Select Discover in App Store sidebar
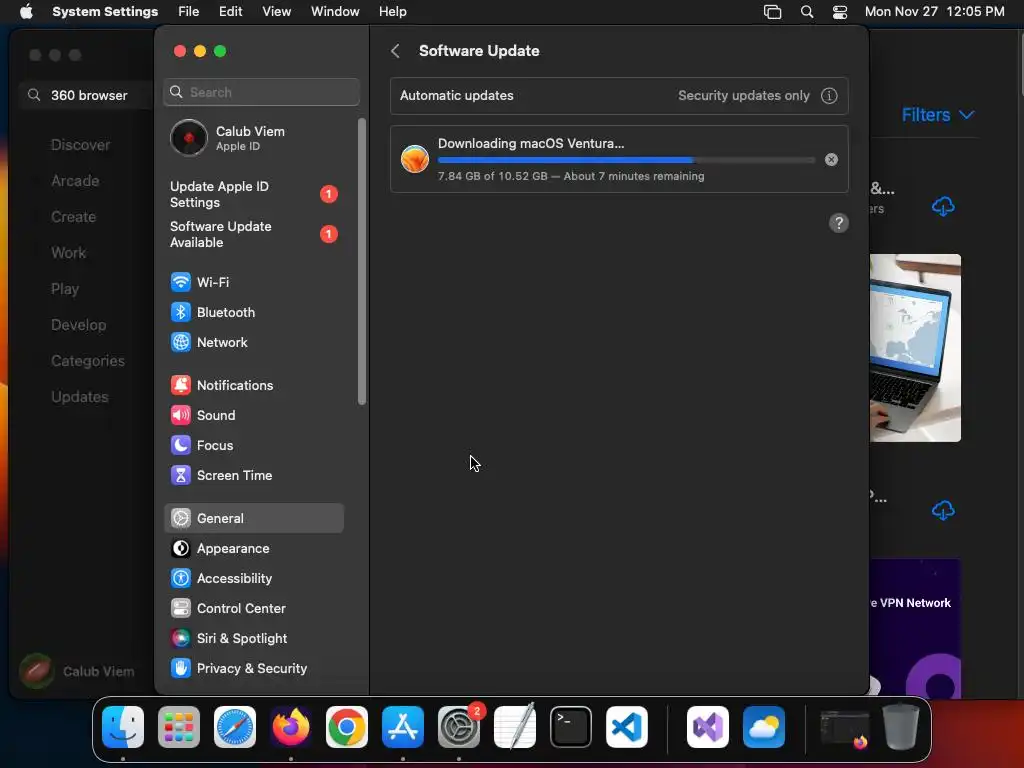The image size is (1024, 768). pyautogui.click(x=80, y=145)
